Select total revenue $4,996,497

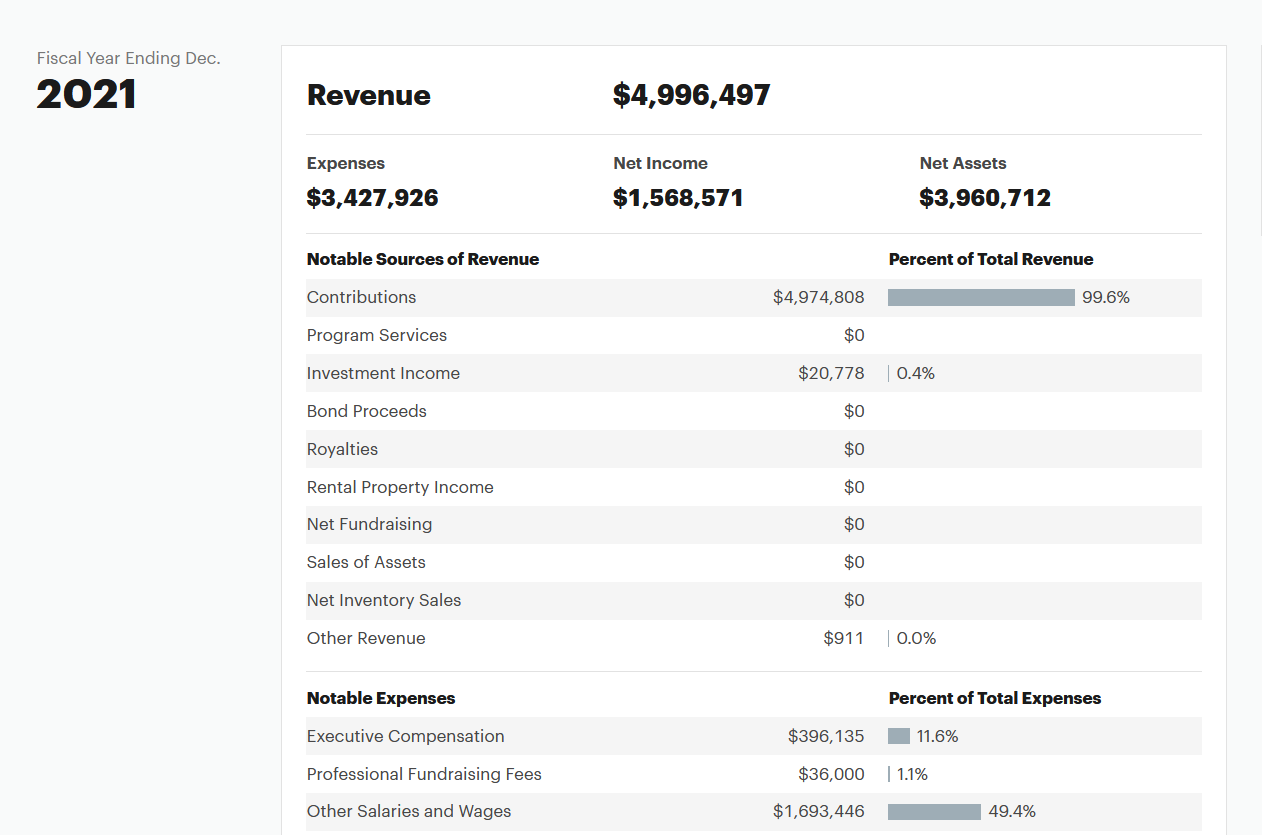point(692,95)
